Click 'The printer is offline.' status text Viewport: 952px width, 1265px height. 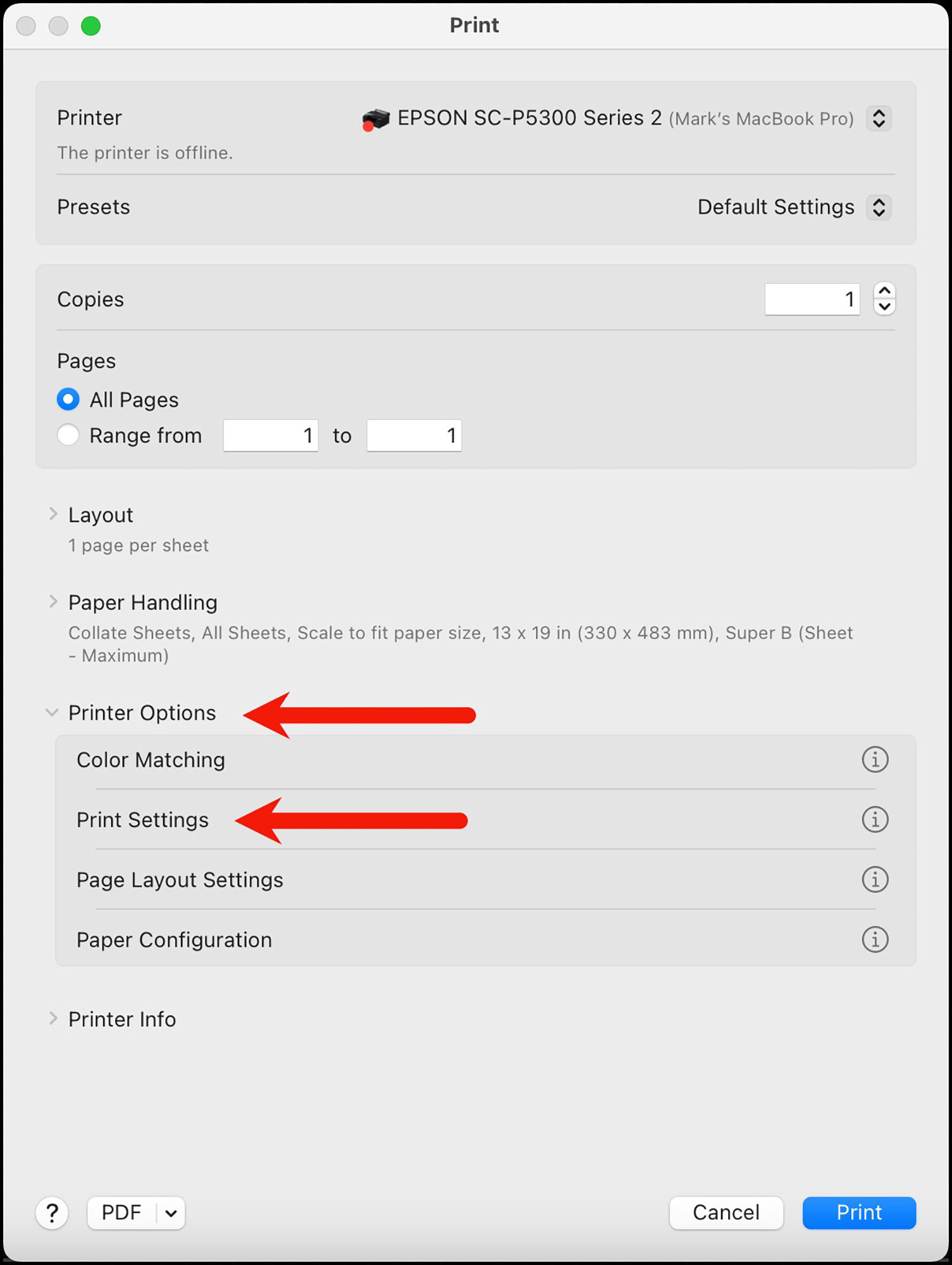145,153
